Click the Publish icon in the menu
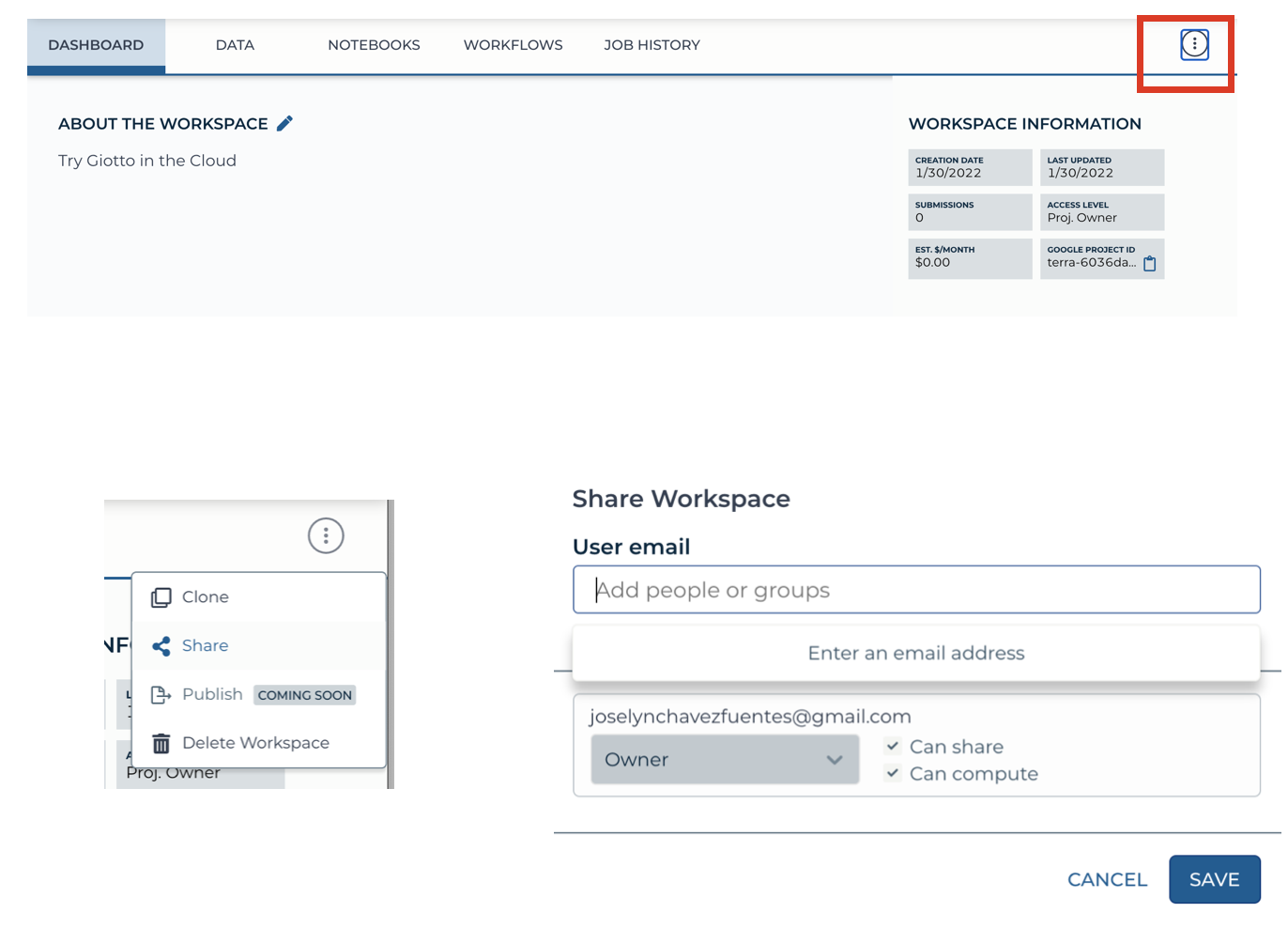Viewport: 1288px width, 928px height. [161, 695]
